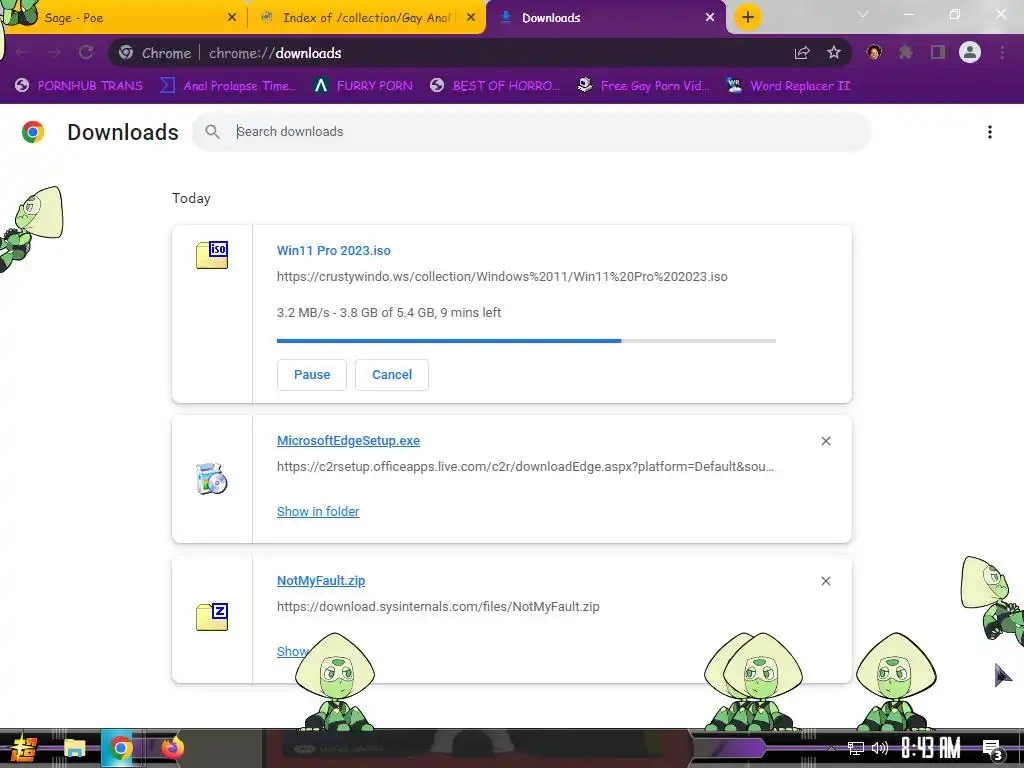Viewport: 1024px width, 768px height.
Task: Bookmark this page with the star icon
Action: pyautogui.click(x=834, y=53)
